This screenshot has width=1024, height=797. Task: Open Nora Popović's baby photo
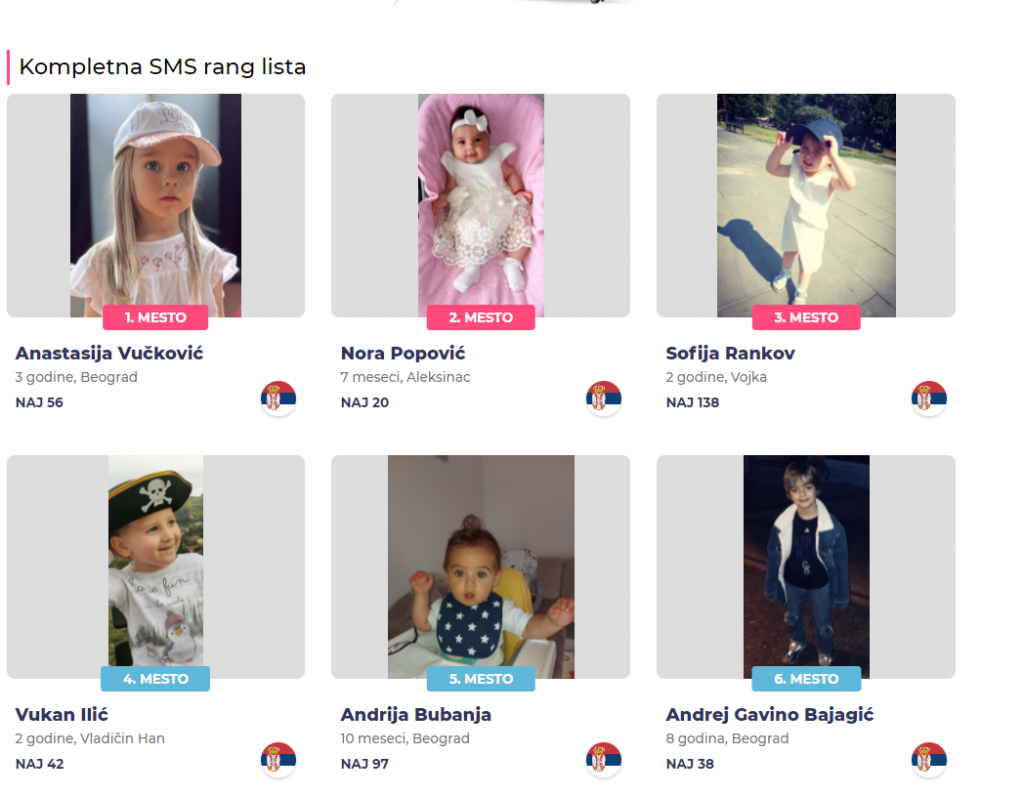point(481,205)
